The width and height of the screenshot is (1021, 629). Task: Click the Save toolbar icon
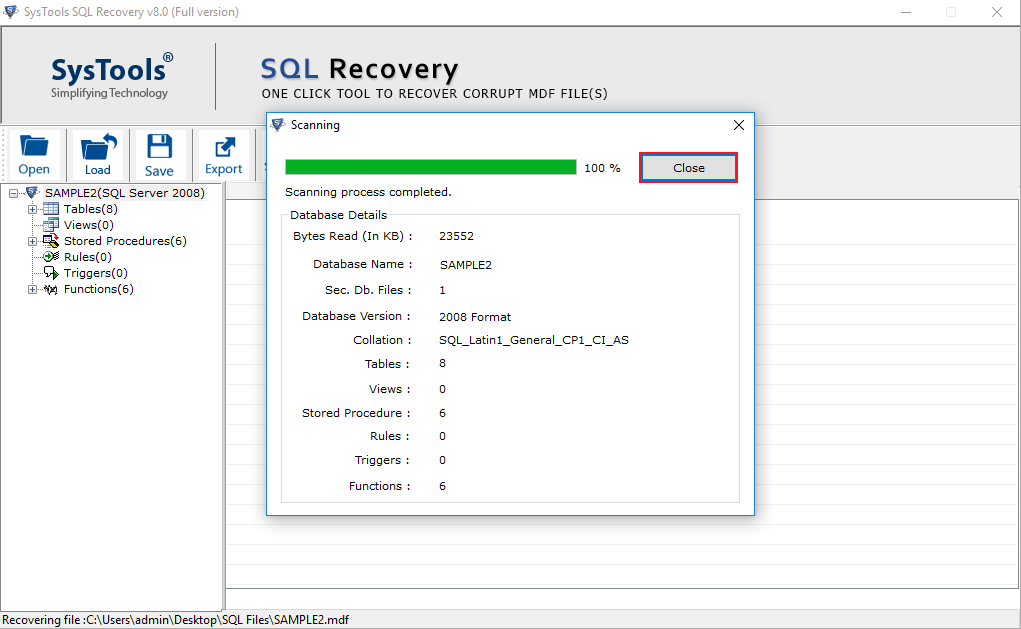tap(159, 155)
